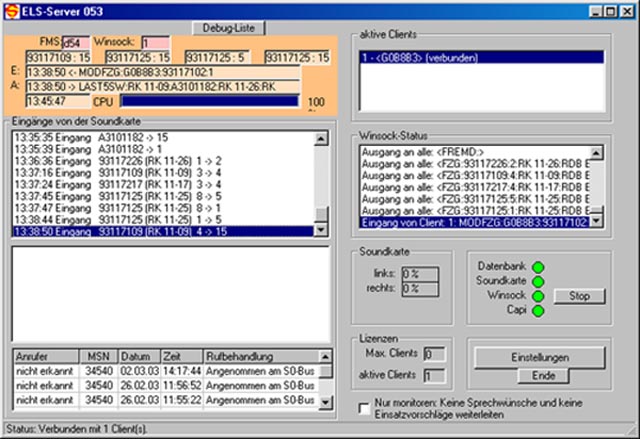
Task: Click the green Datenbank status indicator
Action: click(539, 267)
